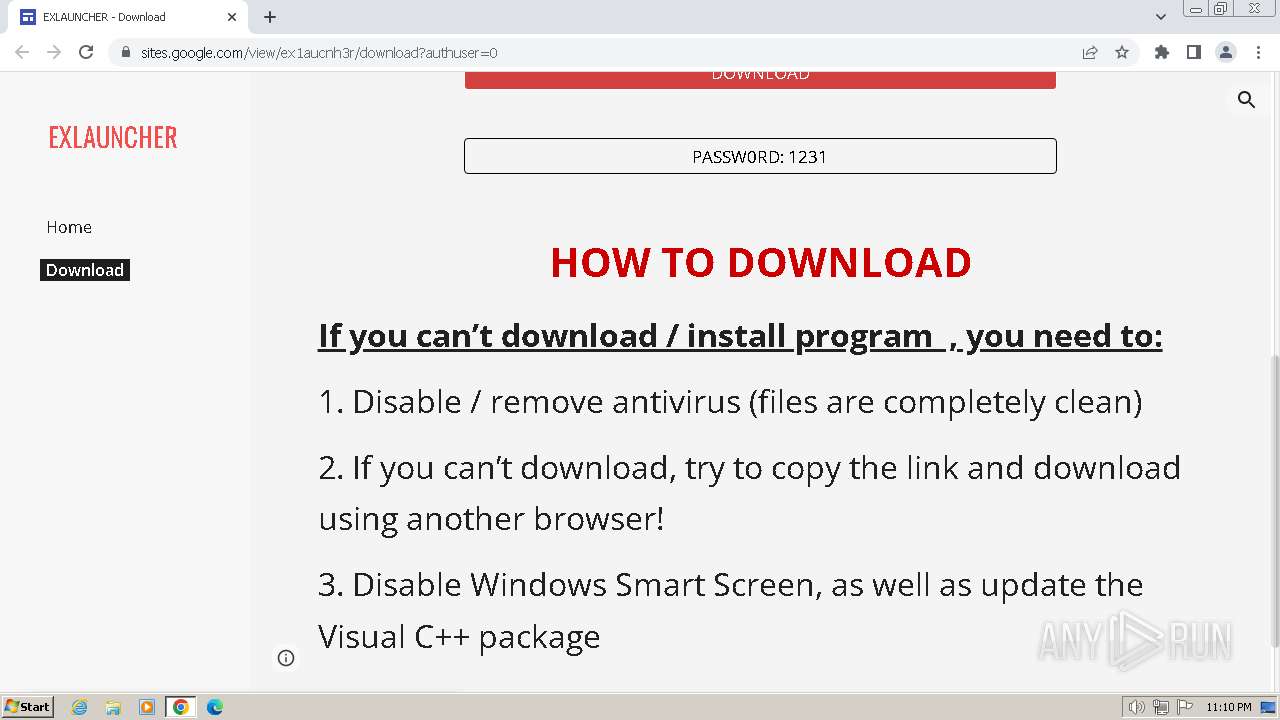Click Show desktop button in tray

1268,707
